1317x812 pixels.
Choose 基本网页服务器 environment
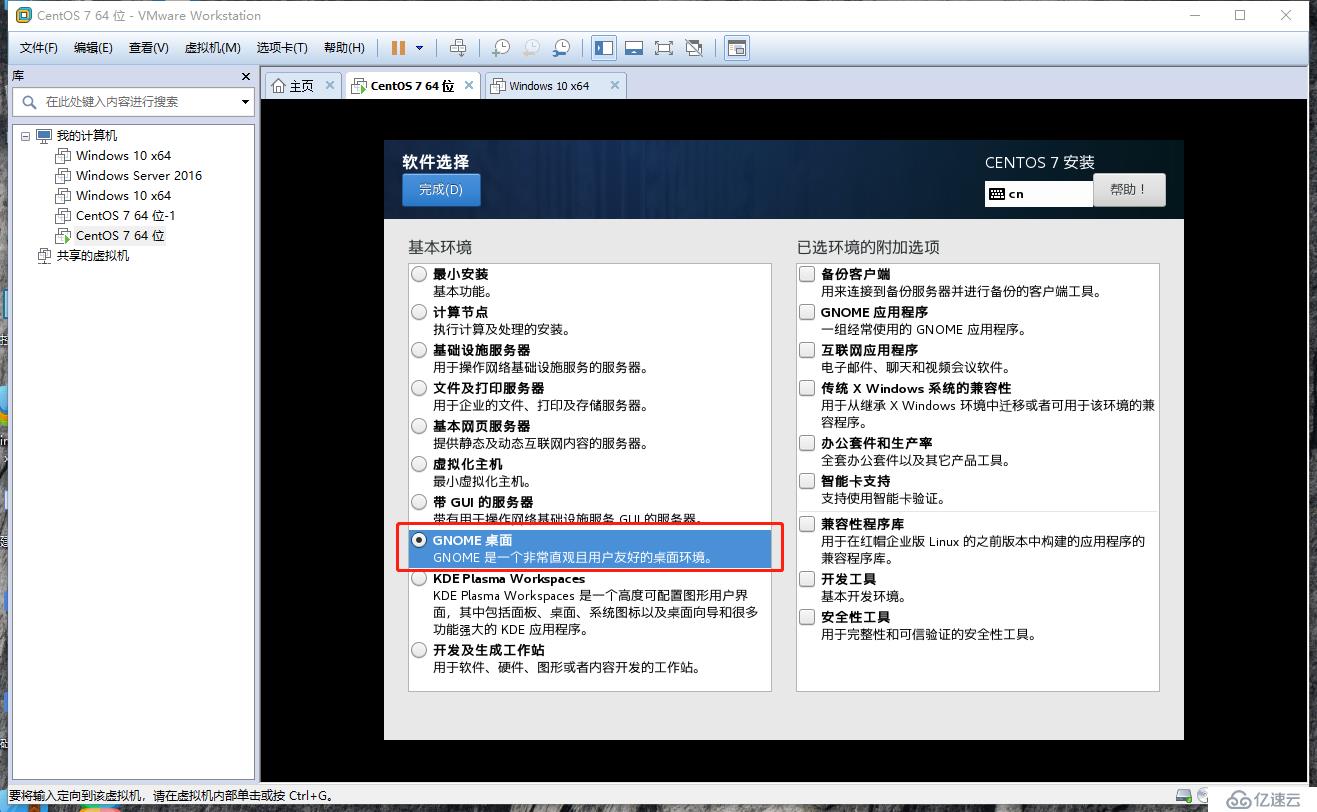click(x=419, y=426)
